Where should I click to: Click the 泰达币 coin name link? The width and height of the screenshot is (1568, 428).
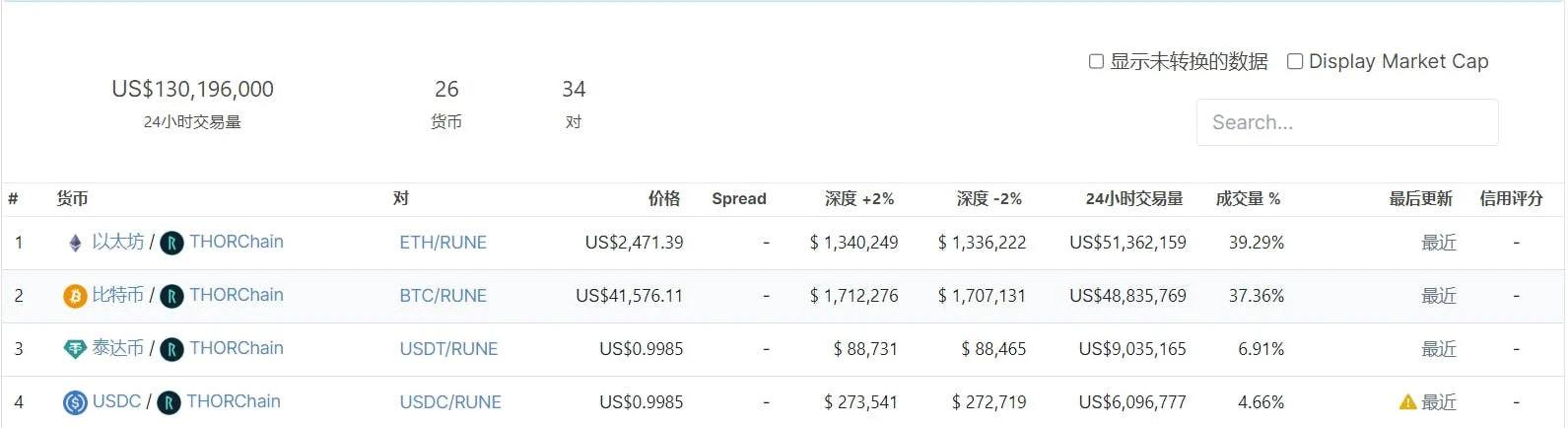tap(117, 348)
